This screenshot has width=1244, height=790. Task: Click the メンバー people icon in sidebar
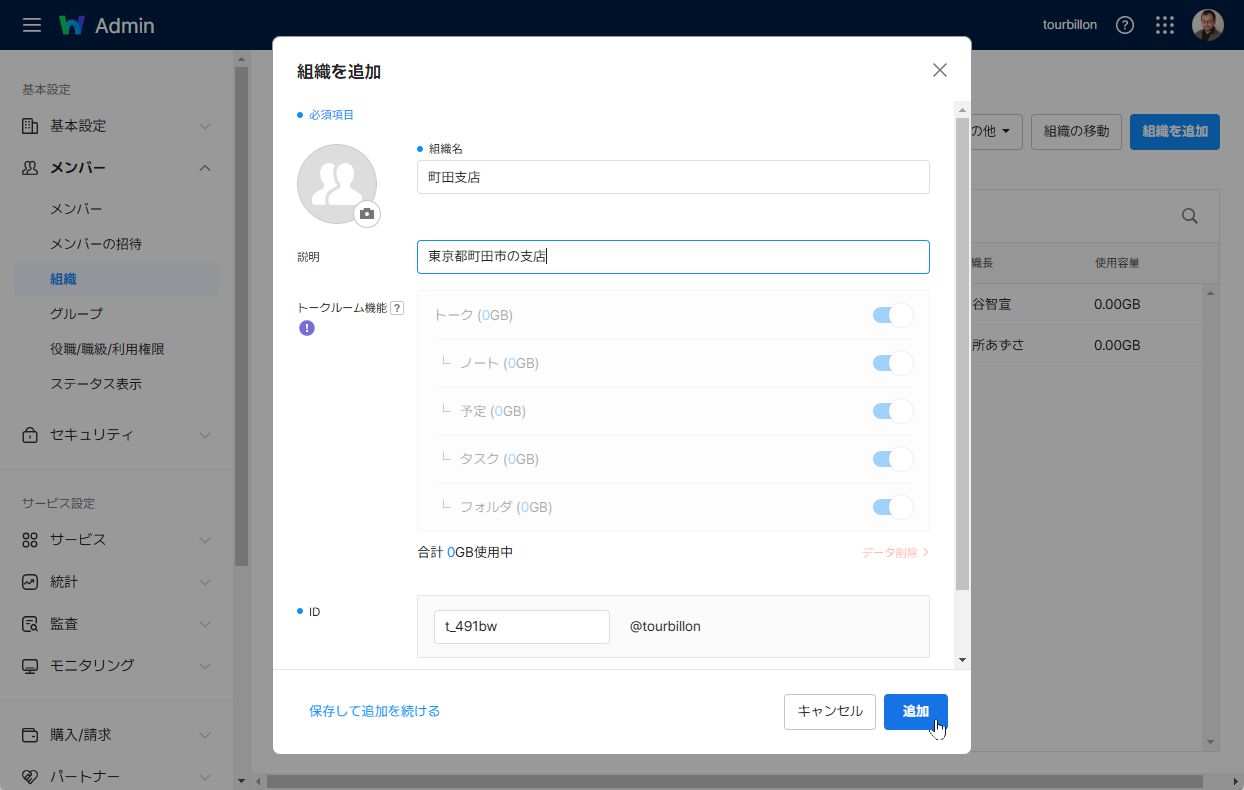[x=30, y=168]
